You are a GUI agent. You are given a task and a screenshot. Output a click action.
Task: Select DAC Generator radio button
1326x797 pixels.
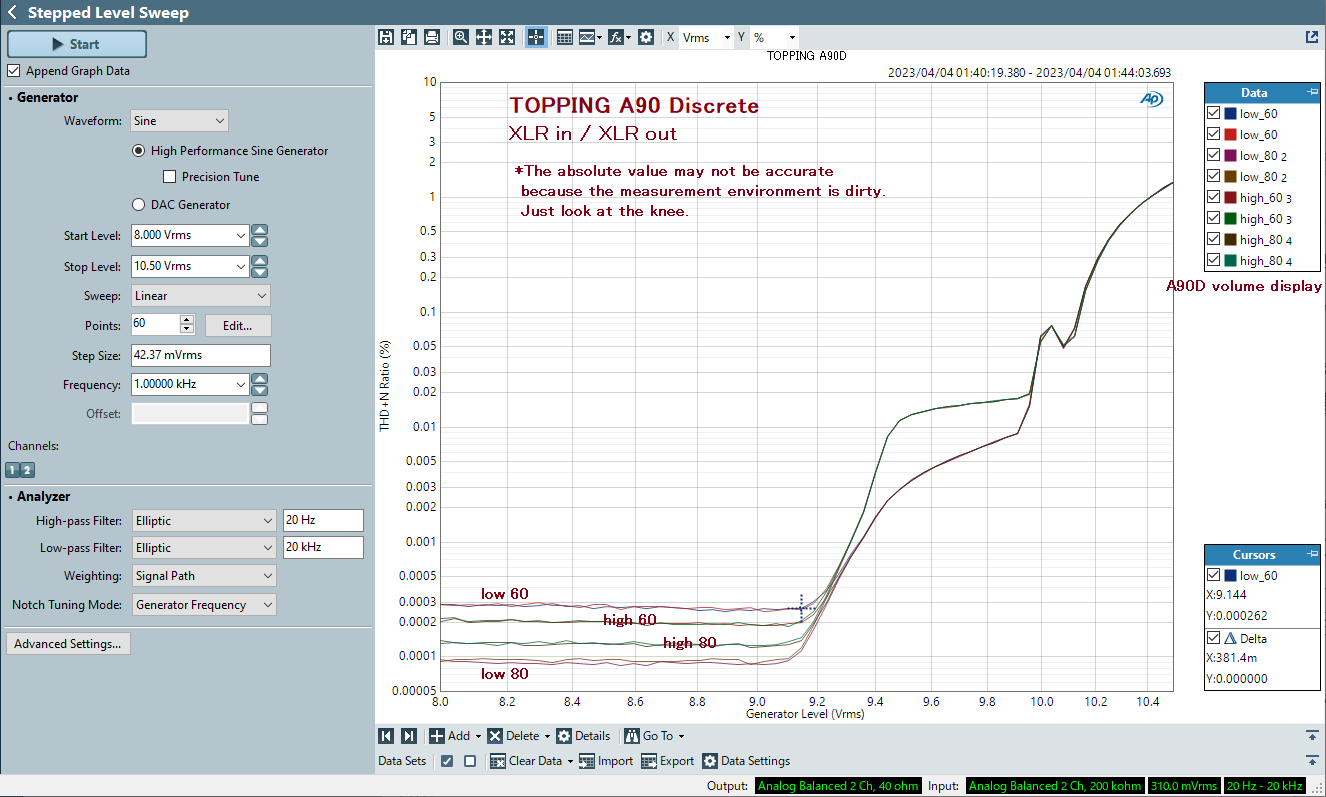(x=139, y=205)
